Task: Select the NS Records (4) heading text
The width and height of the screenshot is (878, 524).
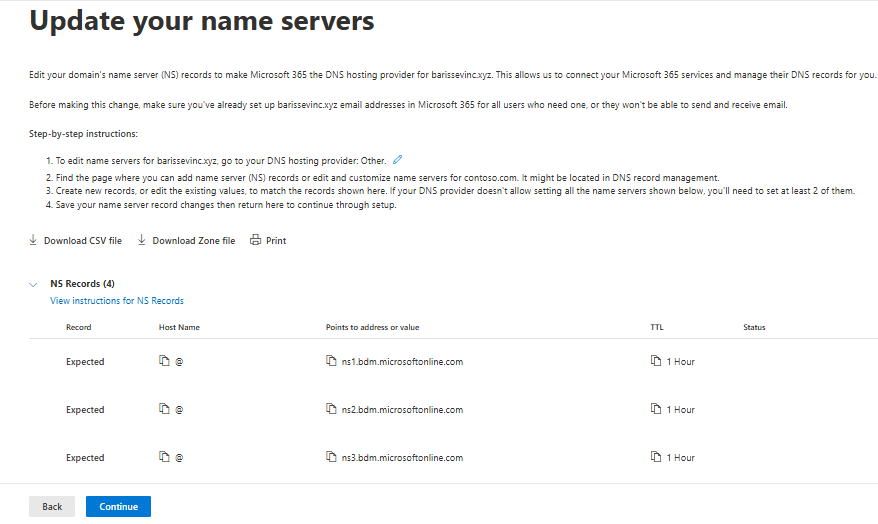Action: click(x=82, y=284)
